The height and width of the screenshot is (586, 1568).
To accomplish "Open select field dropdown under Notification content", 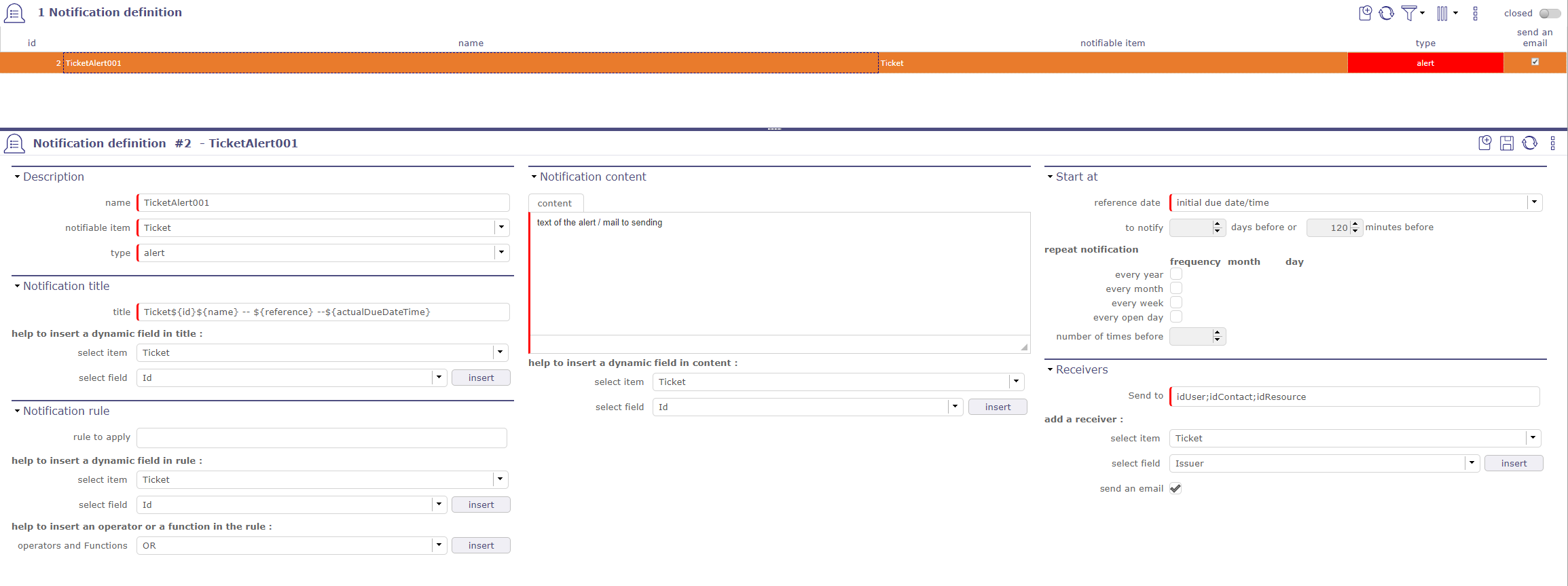I will 955,407.
